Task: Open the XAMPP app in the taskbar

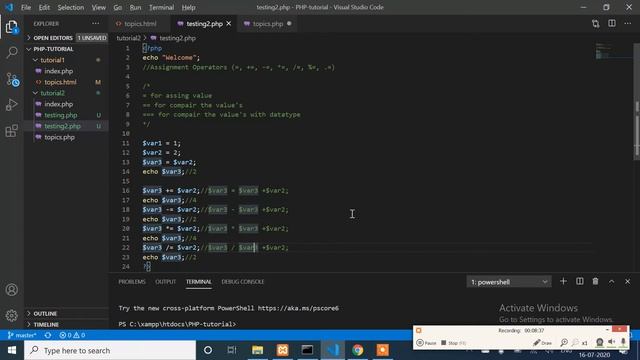Action: [282, 350]
